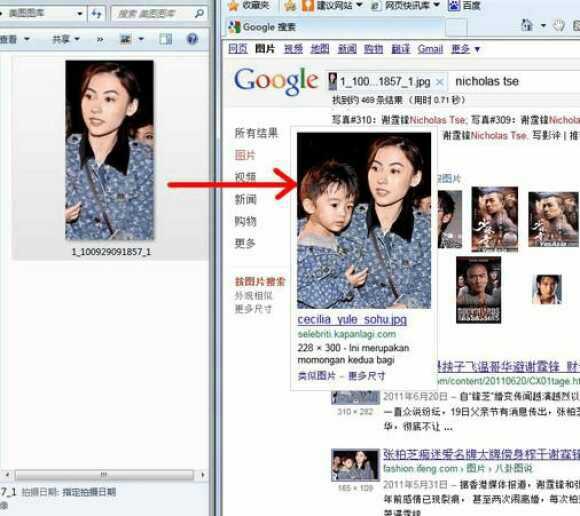
Task: Remove the uploaded image chip with X
Action: point(439,82)
